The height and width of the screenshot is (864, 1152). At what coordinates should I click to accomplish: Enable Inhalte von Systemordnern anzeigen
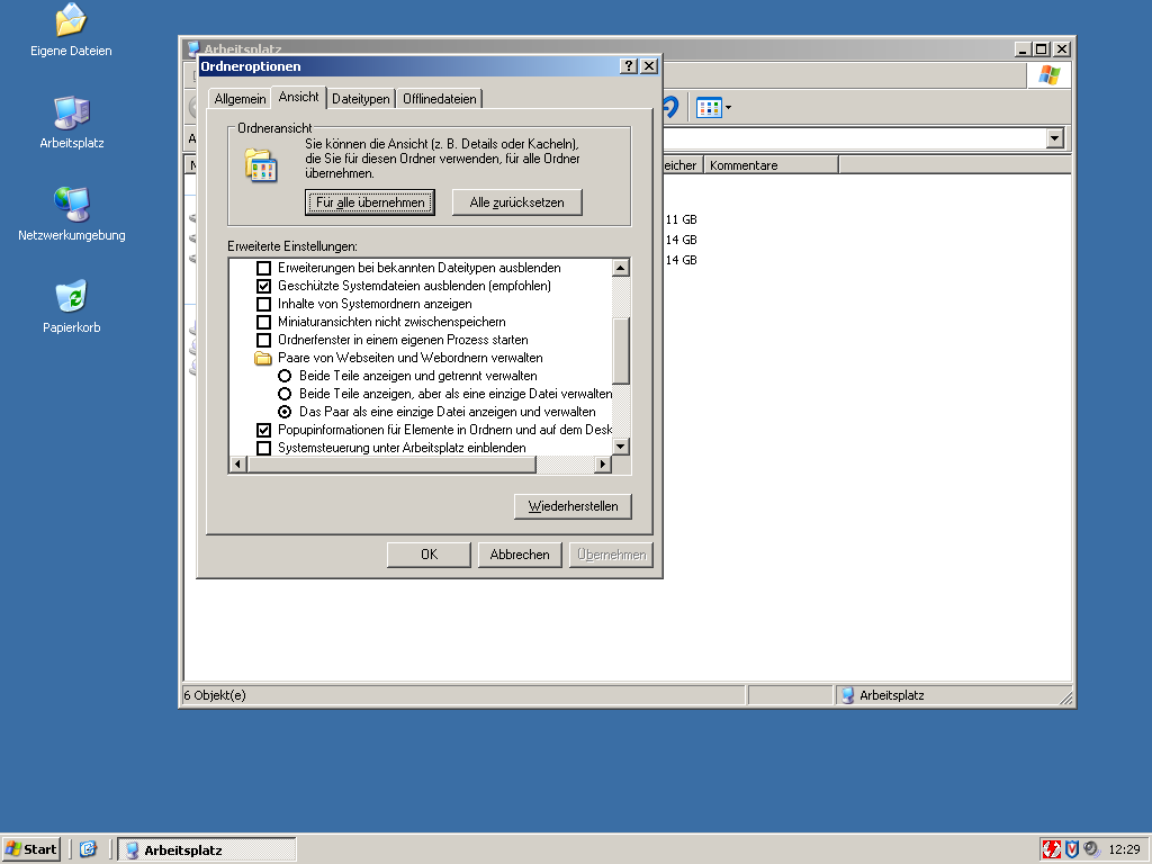264,304
